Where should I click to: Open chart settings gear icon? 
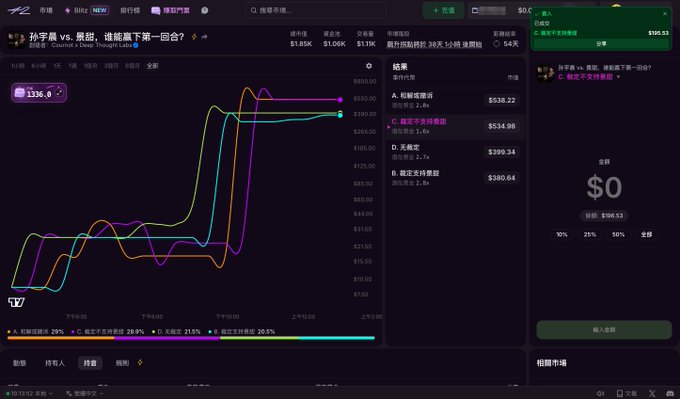(369, 66)
